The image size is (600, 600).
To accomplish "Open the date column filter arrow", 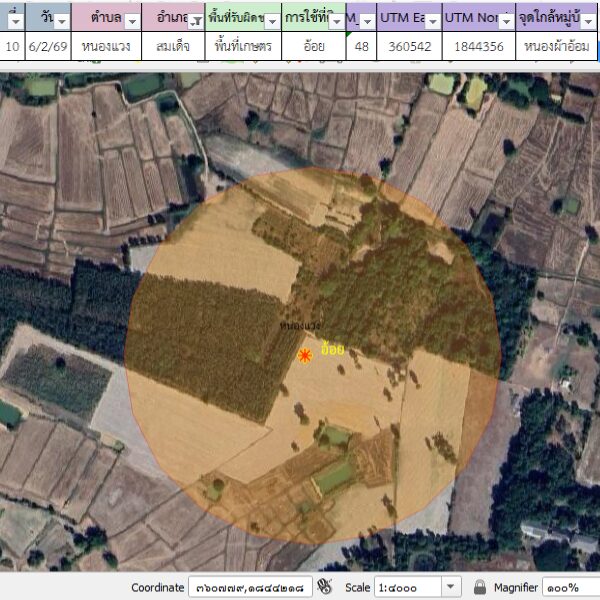I will [61, 21].
